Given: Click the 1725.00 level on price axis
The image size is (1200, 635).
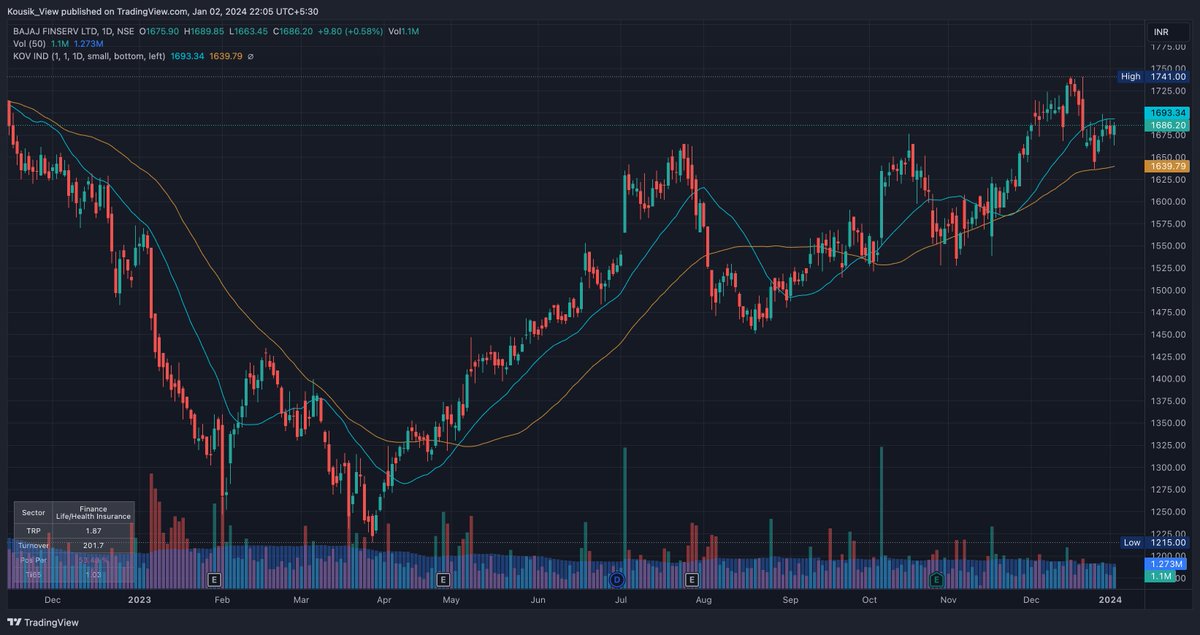Looking at the screenshot, I should tap(1168, 91).
